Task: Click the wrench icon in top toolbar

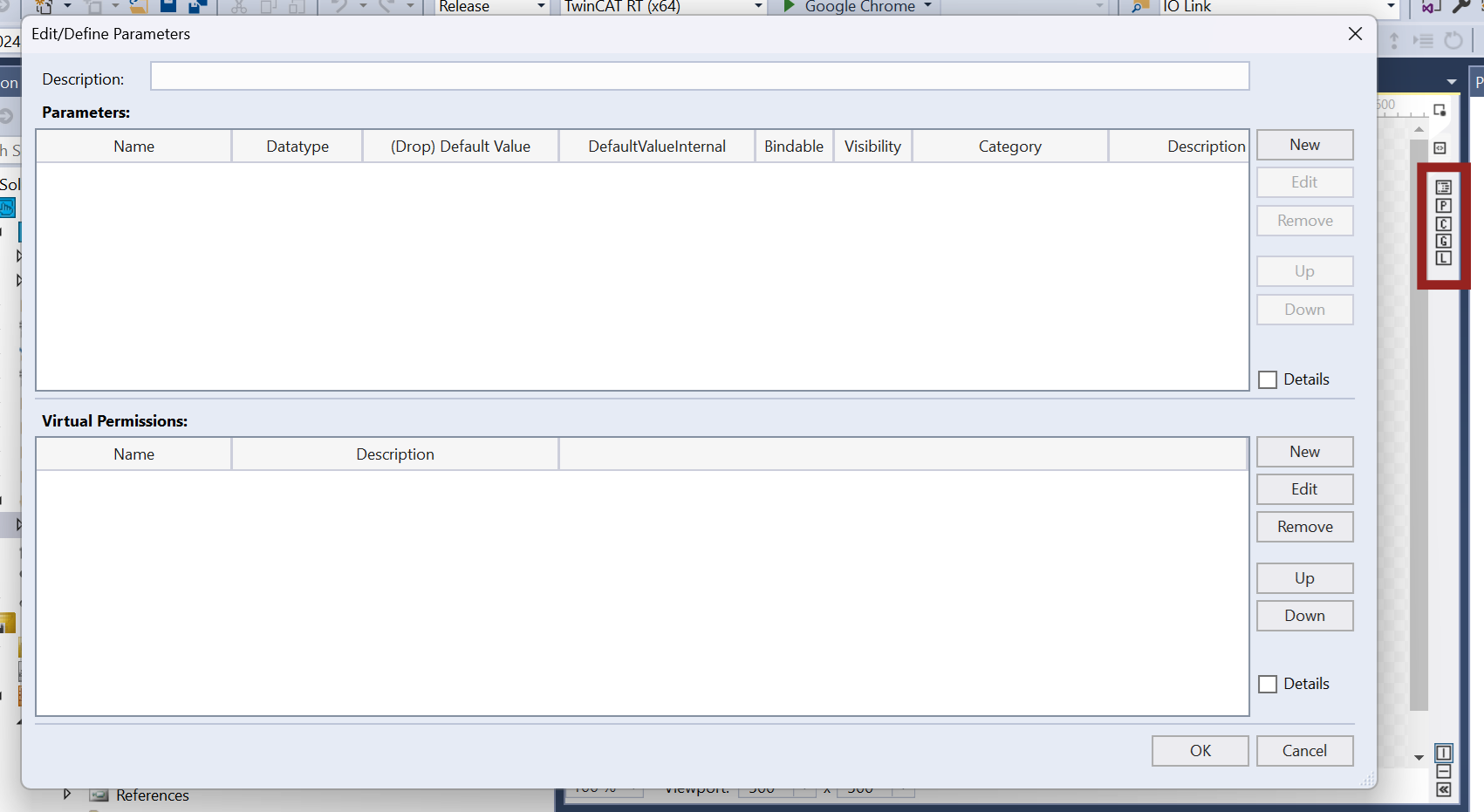Action: tap(1462, 6)
